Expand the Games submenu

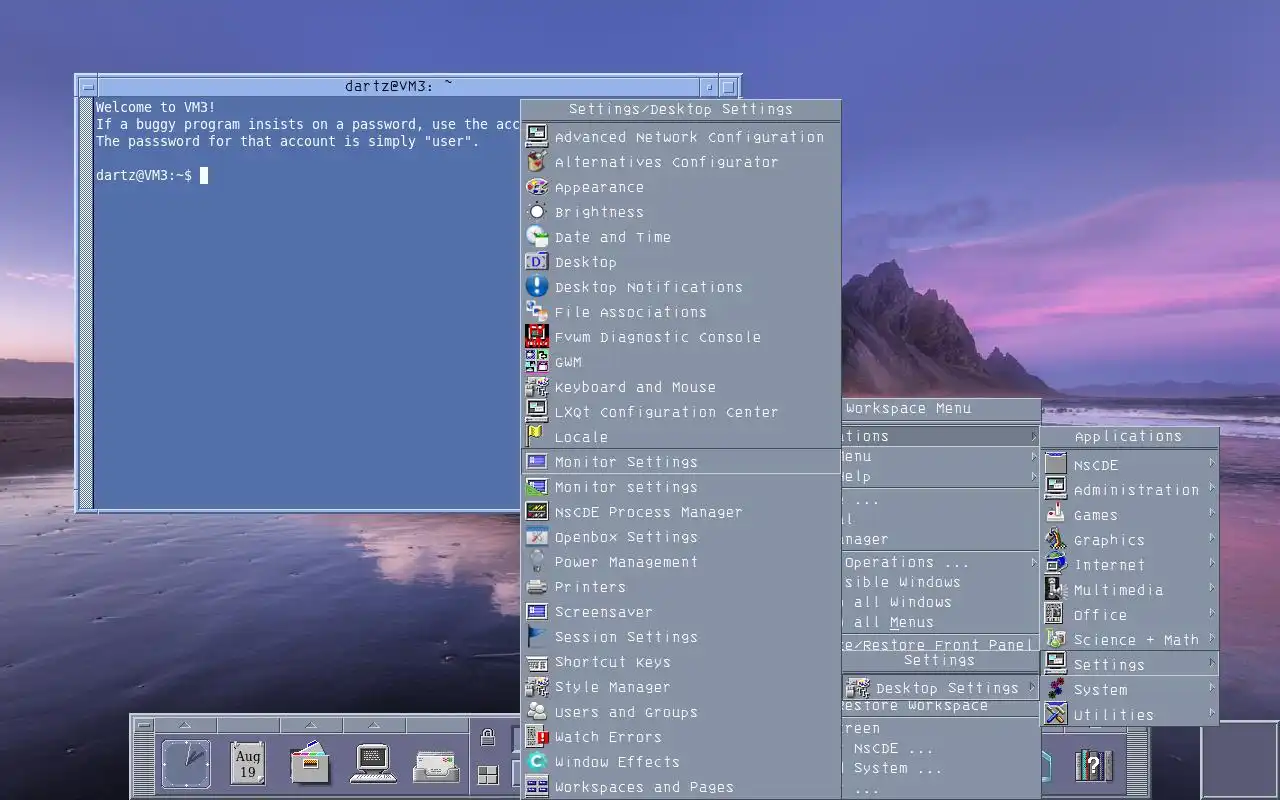click(1130, 515)
